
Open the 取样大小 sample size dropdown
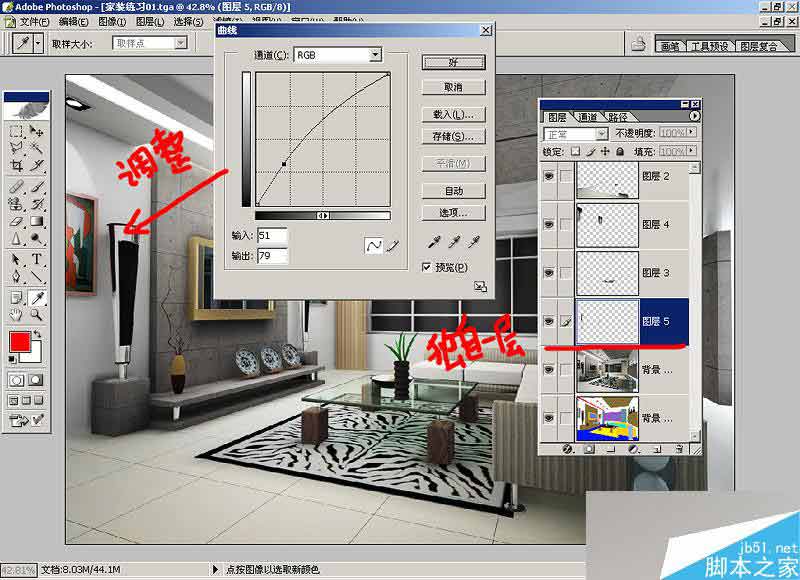[x=181, y=43]
